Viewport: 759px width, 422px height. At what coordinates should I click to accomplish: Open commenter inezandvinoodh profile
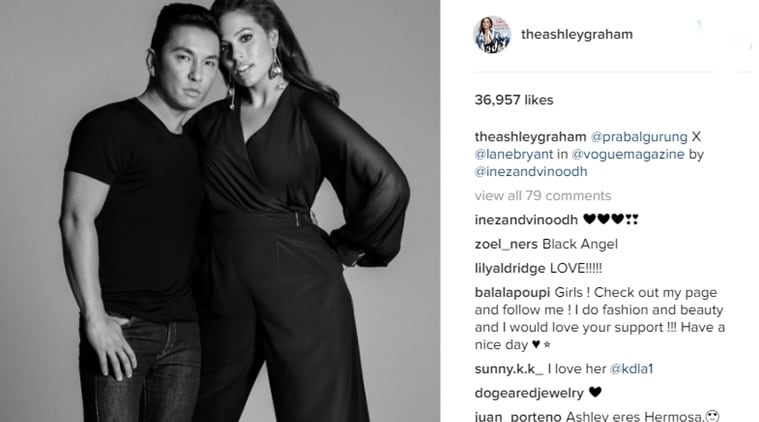coord(526,220)
